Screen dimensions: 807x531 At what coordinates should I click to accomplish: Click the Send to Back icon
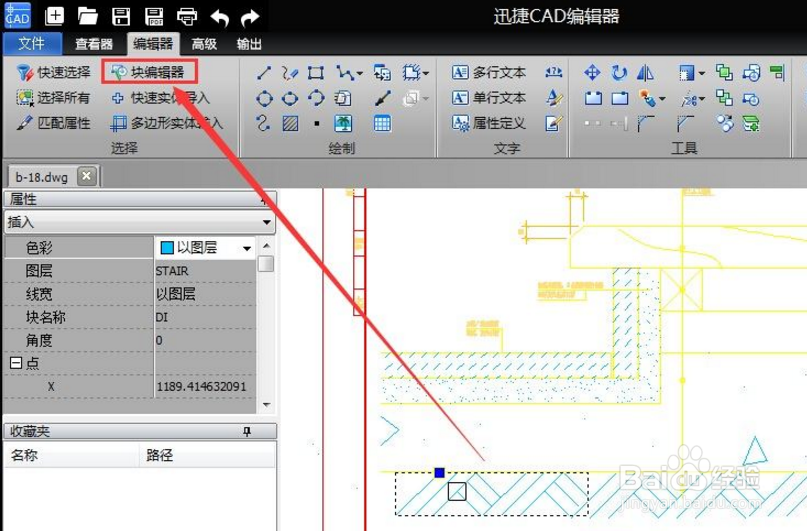(724, 98)
